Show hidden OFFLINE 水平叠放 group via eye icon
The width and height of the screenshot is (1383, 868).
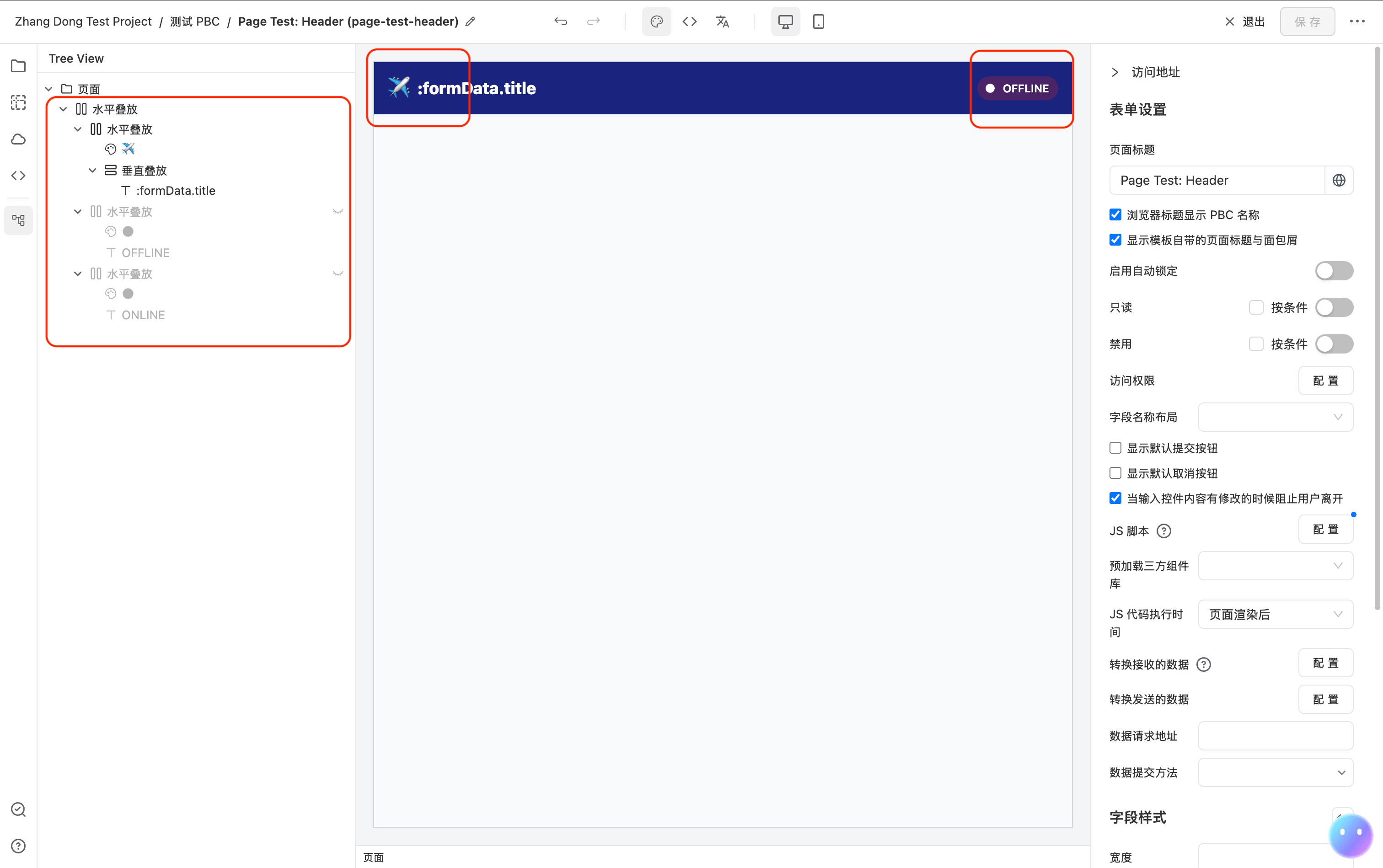[338, 212]
